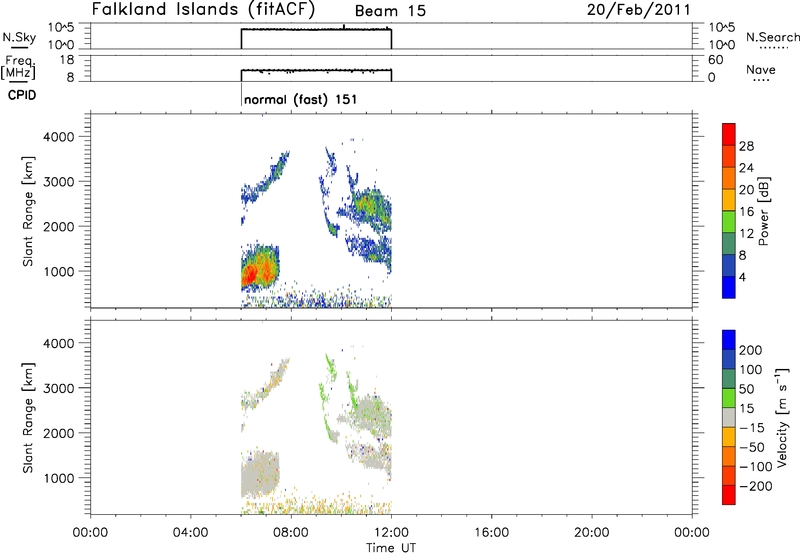The height and width of the screenshot is (554, 800).
Task: Click the gray segment of velocity color bar
Action: [x=729, y=417]
